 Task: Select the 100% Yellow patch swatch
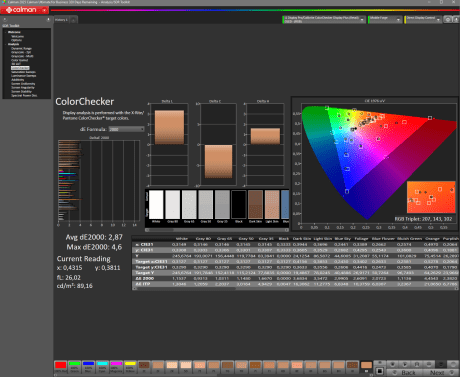point(130,367)
